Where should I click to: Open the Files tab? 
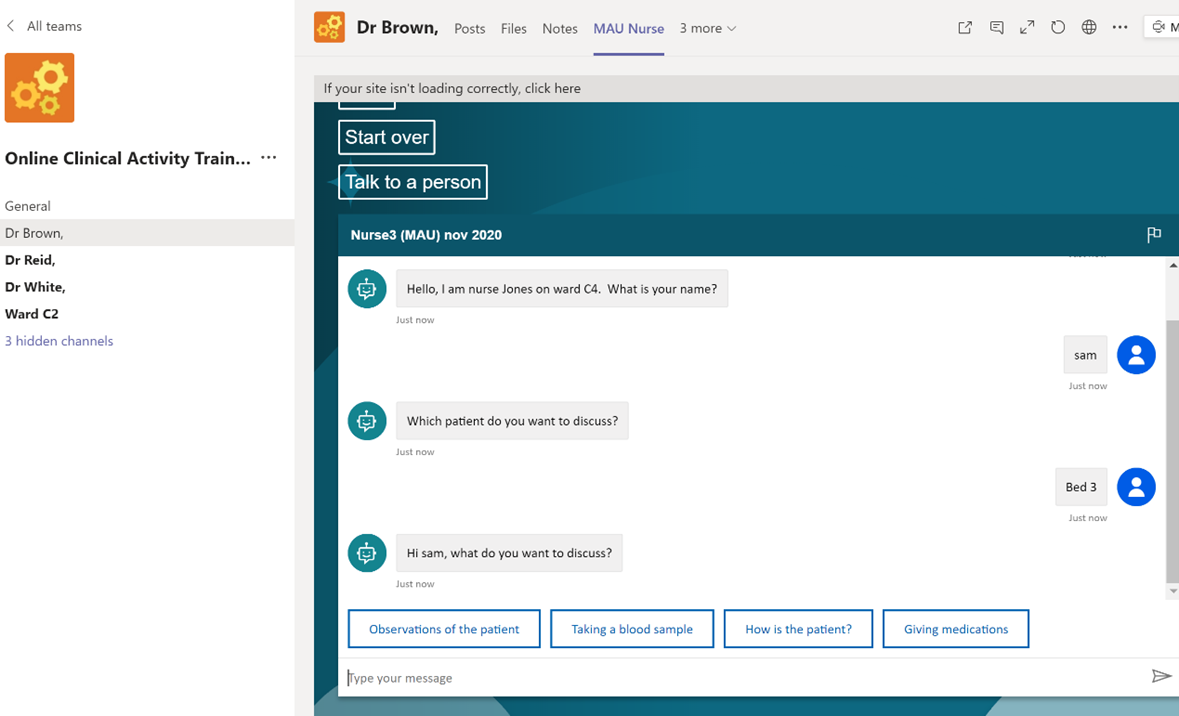point(514,29)
